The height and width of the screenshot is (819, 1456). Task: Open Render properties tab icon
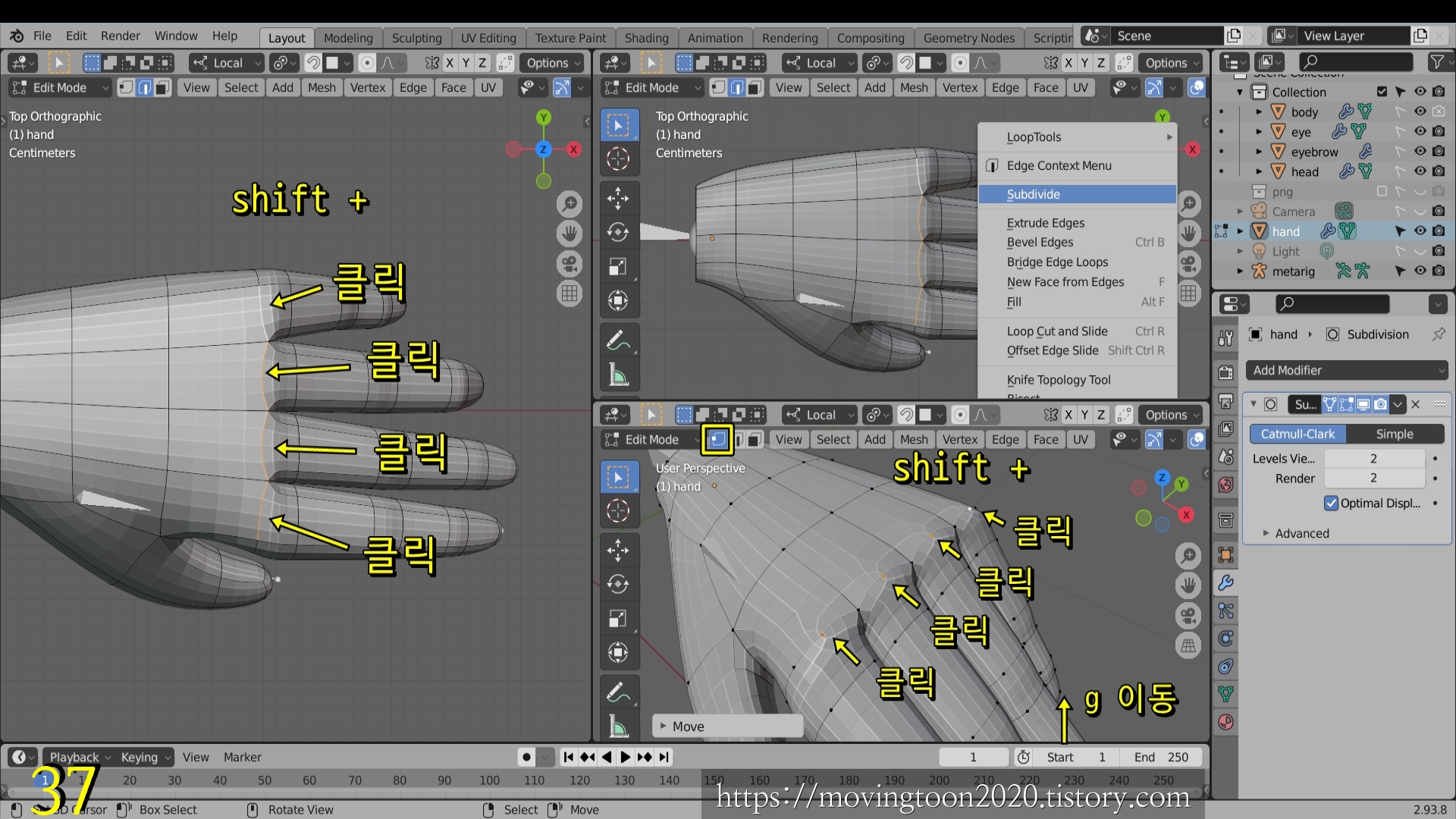pyautogui.click(x=1225, y=372)
